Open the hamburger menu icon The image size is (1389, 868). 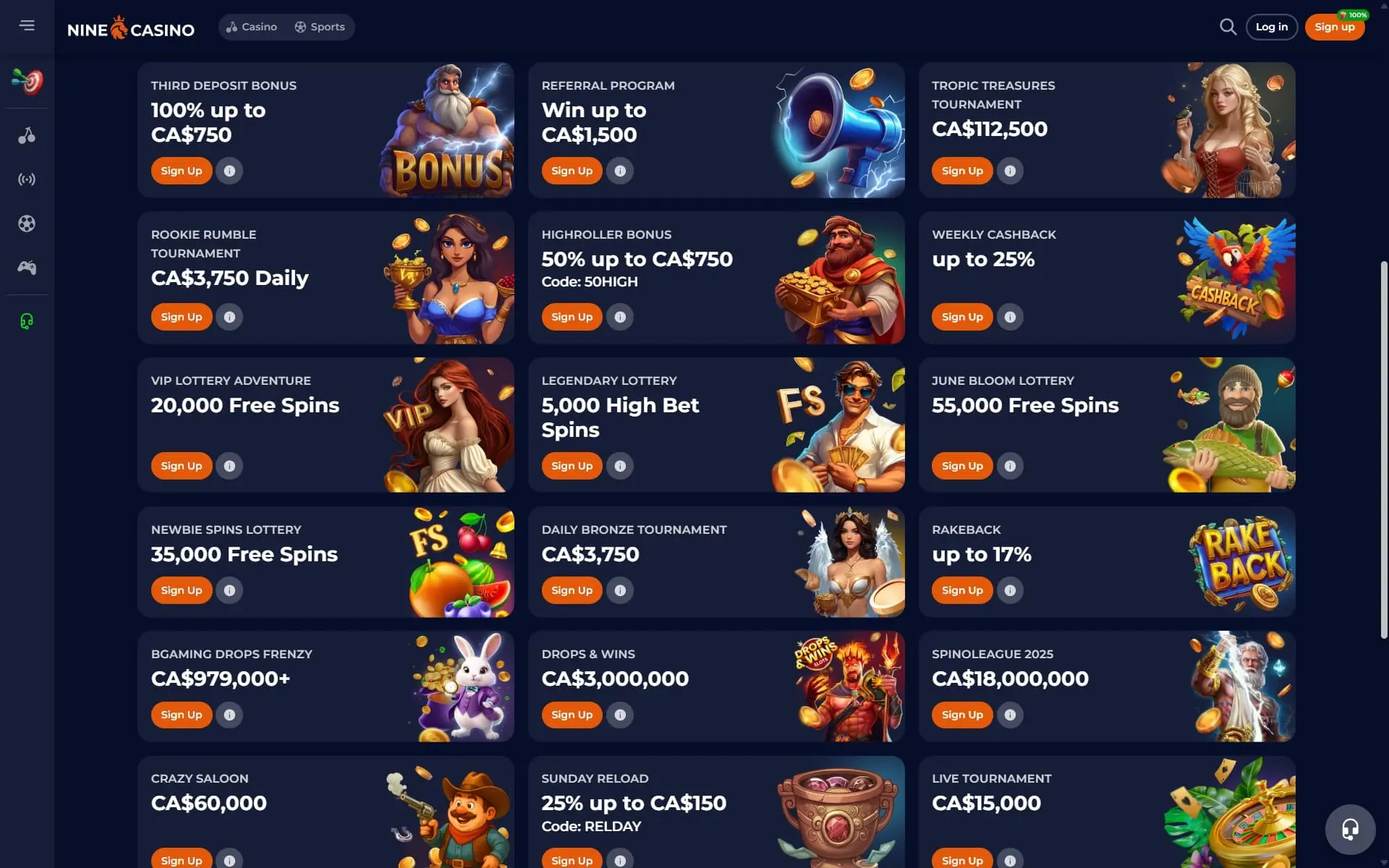(27, 25)
